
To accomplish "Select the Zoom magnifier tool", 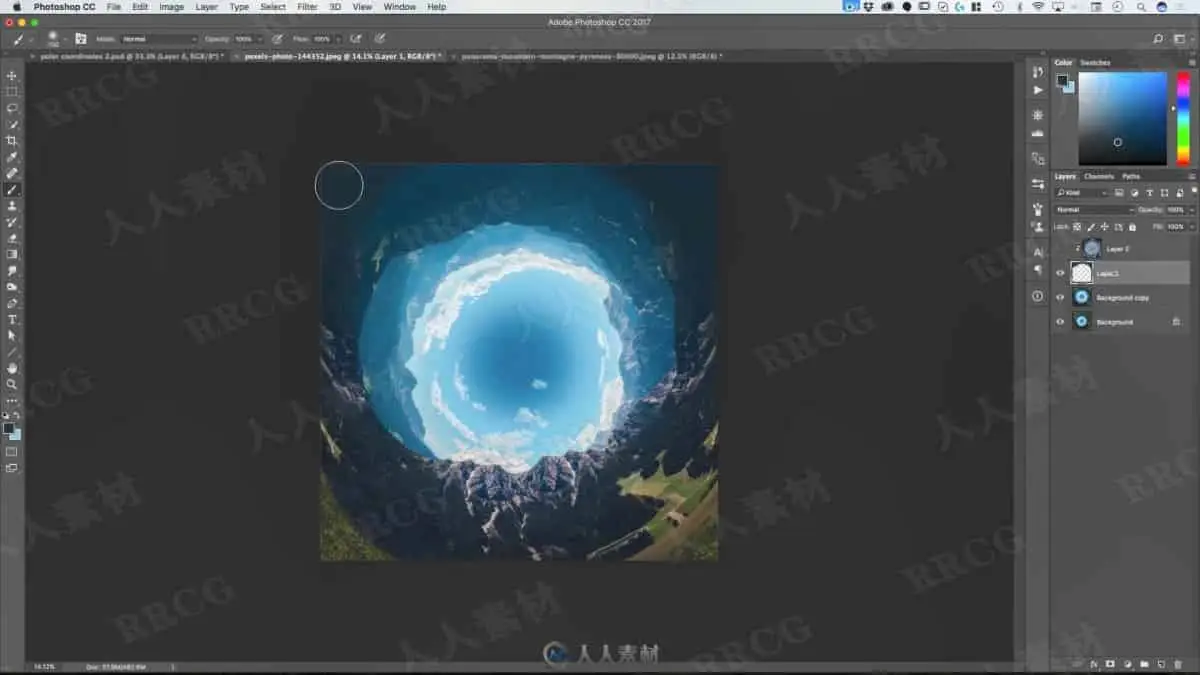I will [12, 384].
